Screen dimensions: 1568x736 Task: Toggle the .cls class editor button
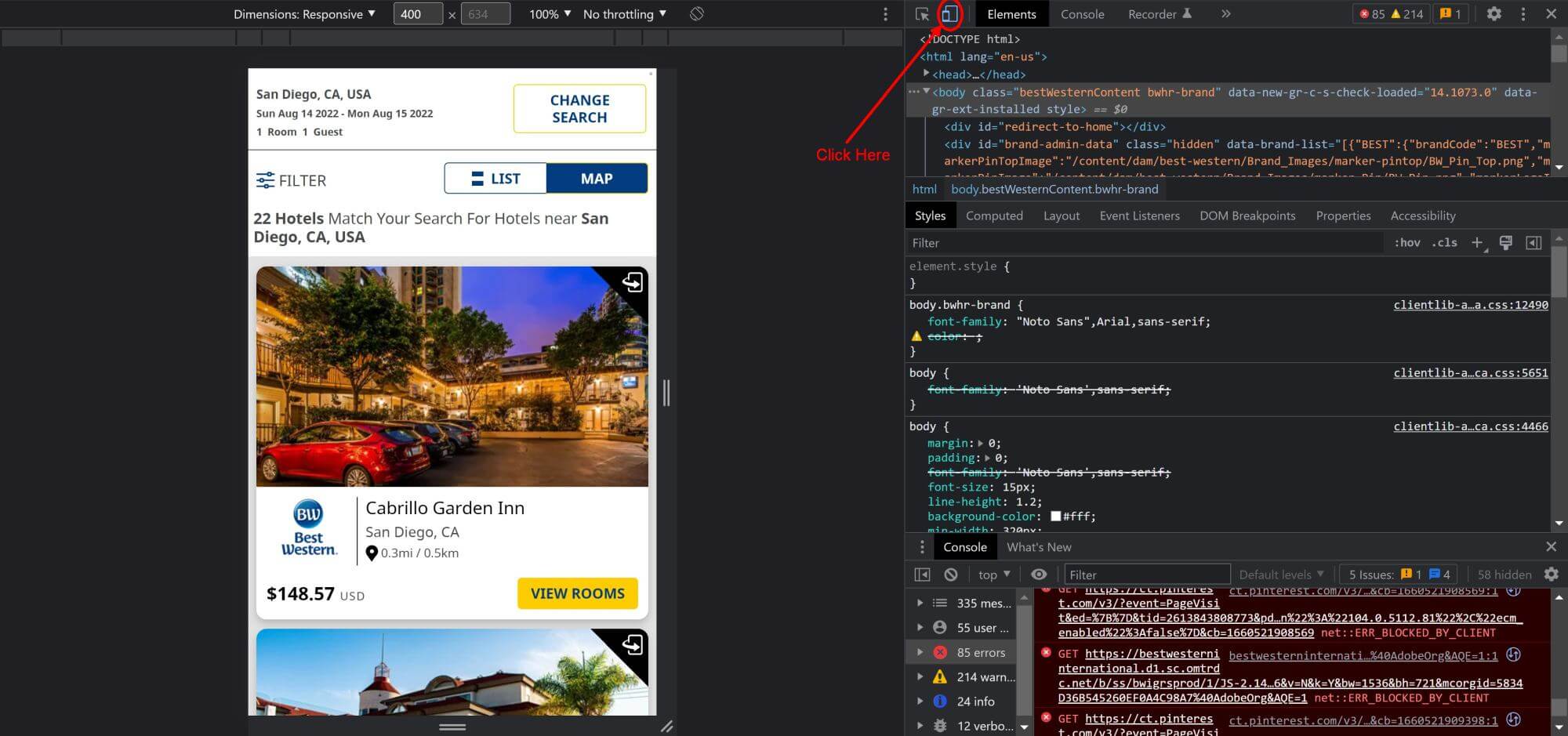tap(1444, 243)
